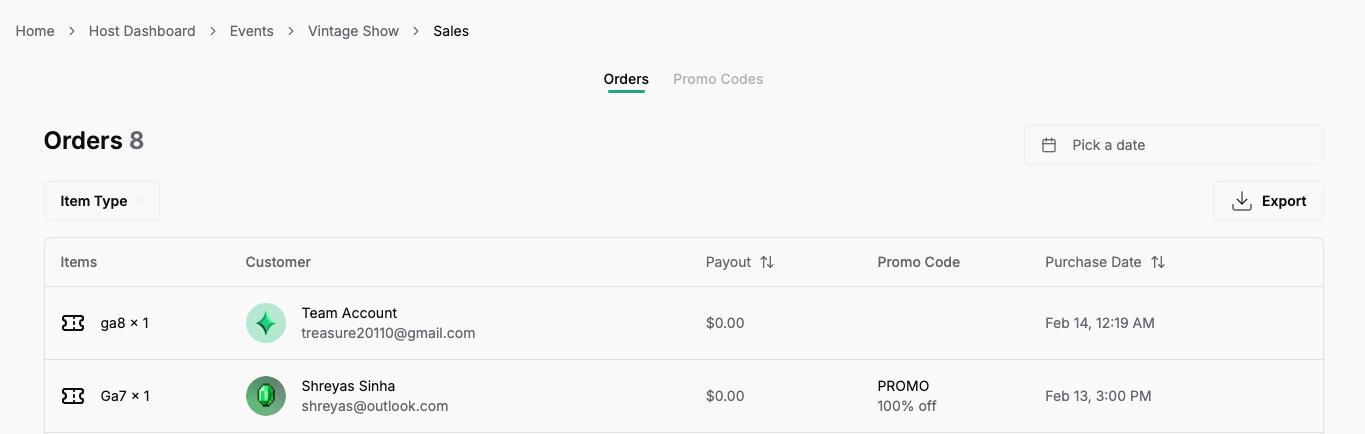Open the Pick a date picker

pyautogui.click(x=1173, y=145)
